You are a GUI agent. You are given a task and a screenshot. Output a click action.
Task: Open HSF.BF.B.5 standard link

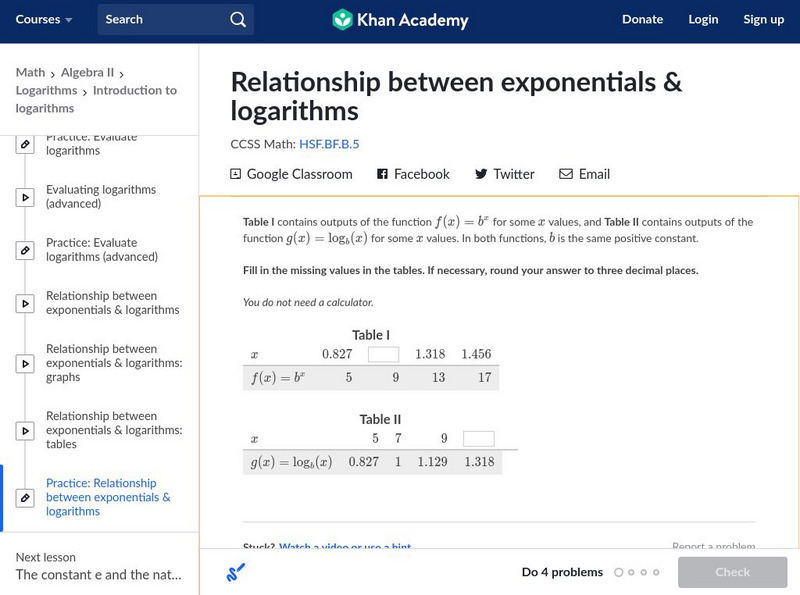[329, 144]
